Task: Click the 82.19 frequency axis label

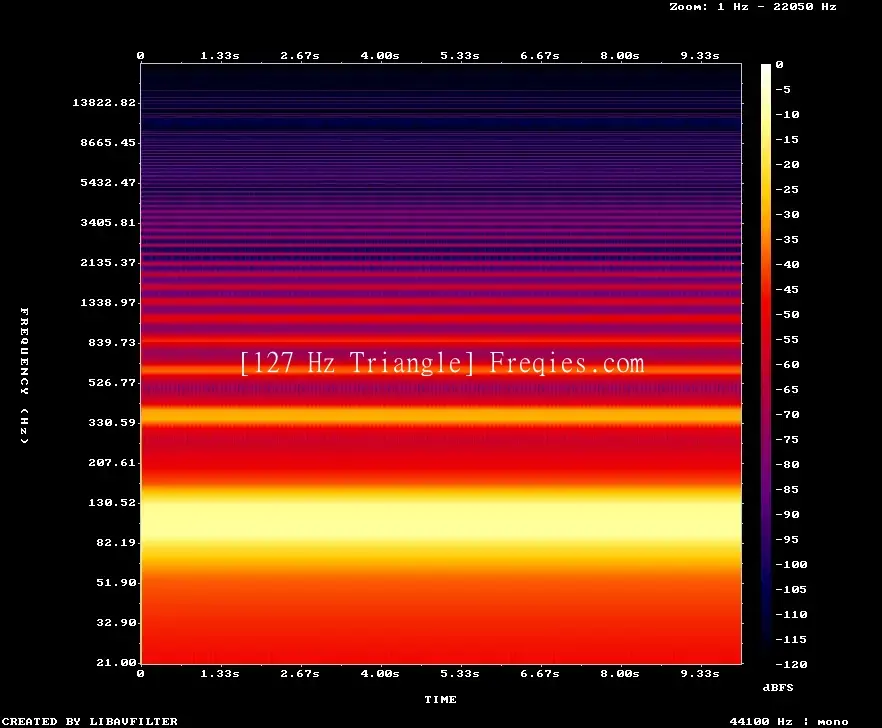Action: (x=116, y=542)
